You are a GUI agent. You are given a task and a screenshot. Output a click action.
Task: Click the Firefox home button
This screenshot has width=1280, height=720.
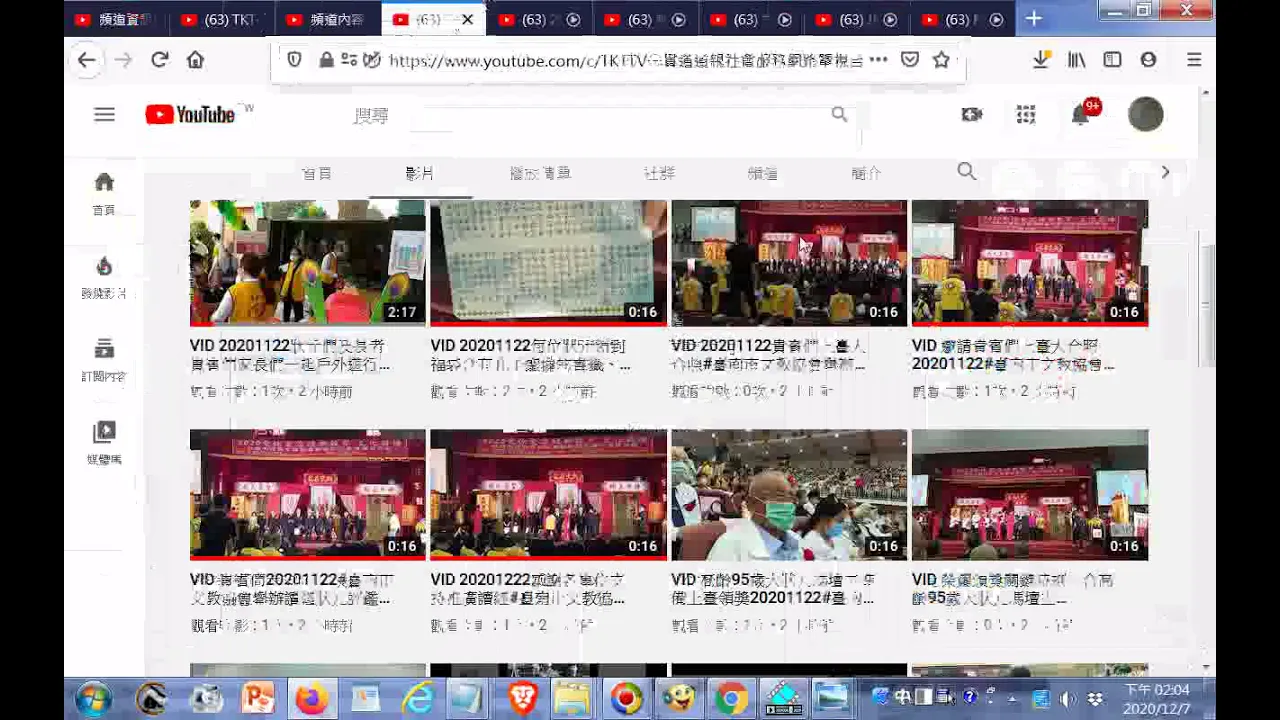pos(196,60)
